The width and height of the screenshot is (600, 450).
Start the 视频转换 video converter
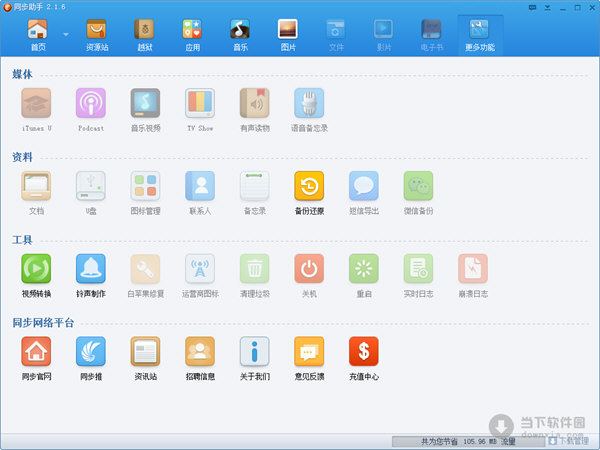[36, 270]
